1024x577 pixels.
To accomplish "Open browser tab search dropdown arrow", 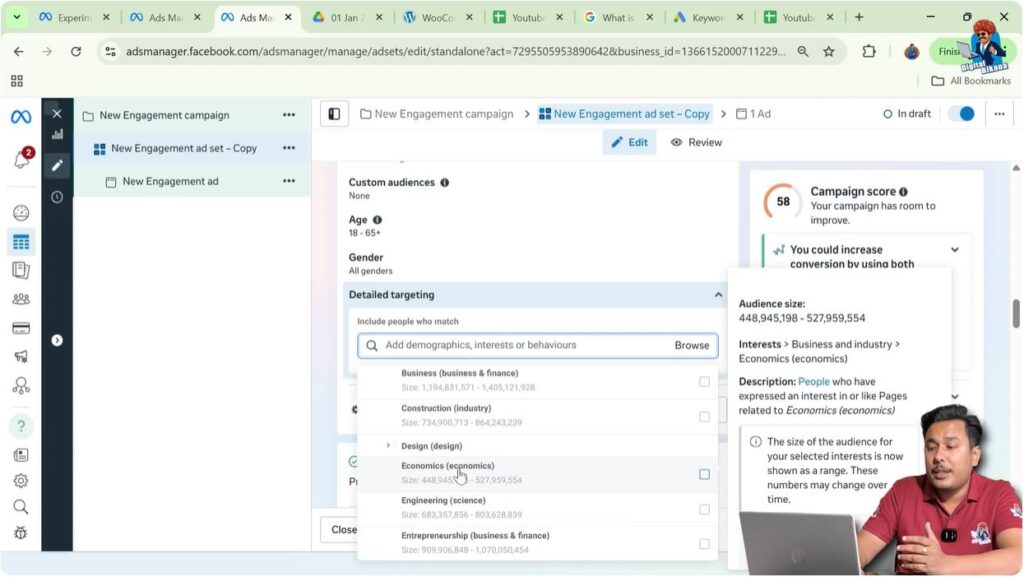I will click(x=16, y=18).
